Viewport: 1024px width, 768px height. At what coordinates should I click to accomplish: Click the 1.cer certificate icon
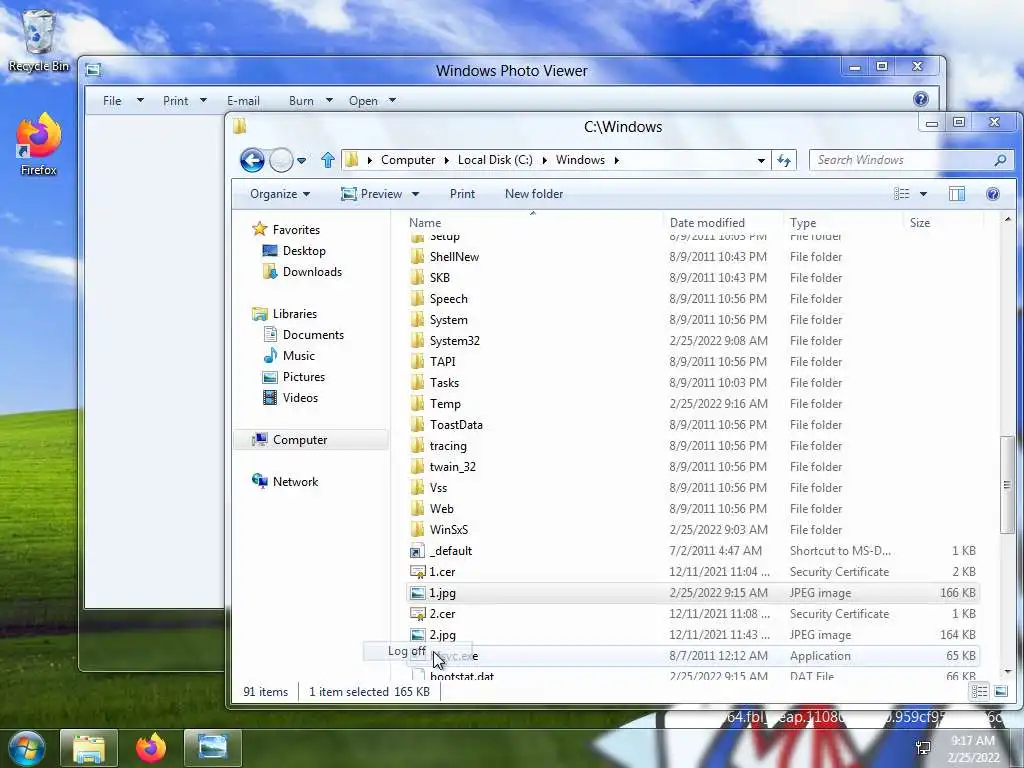pyautogui.click(x=417, y=571)
